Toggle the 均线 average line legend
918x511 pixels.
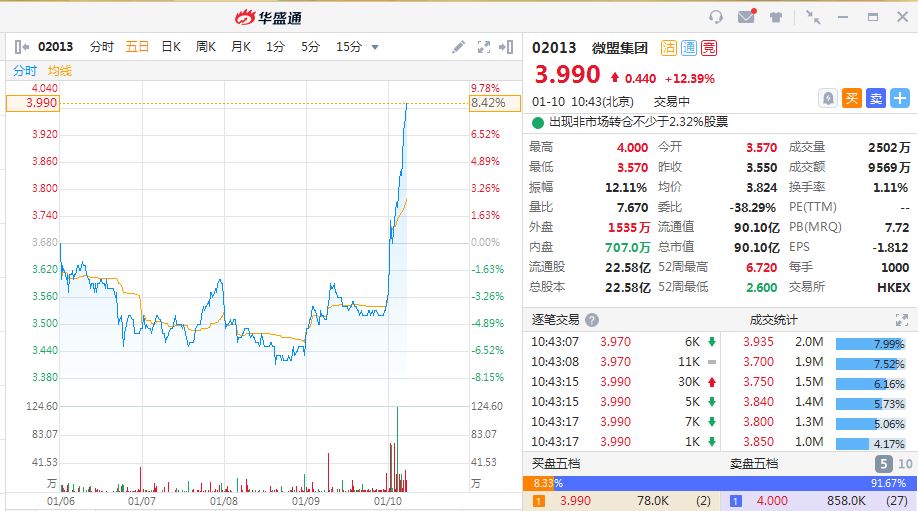60,71
